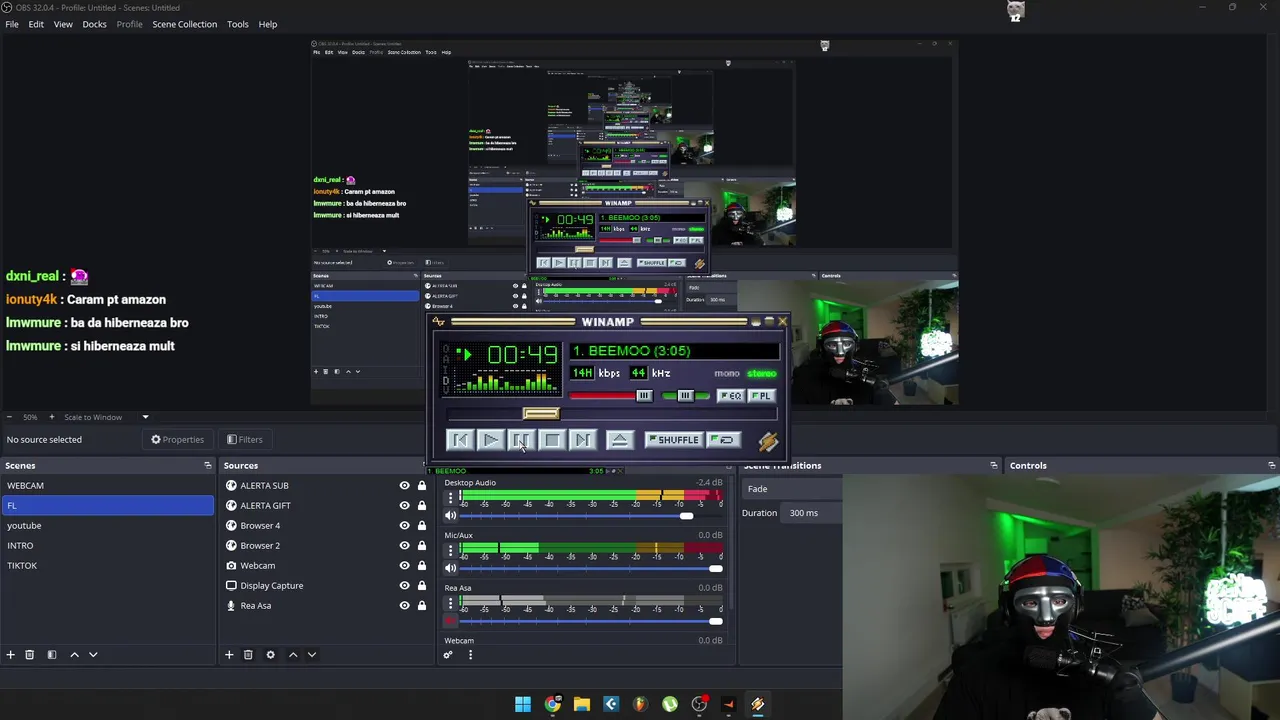Add a new source with plus icon
This screenshot has width=1280, height=720.
coord(229,655)
